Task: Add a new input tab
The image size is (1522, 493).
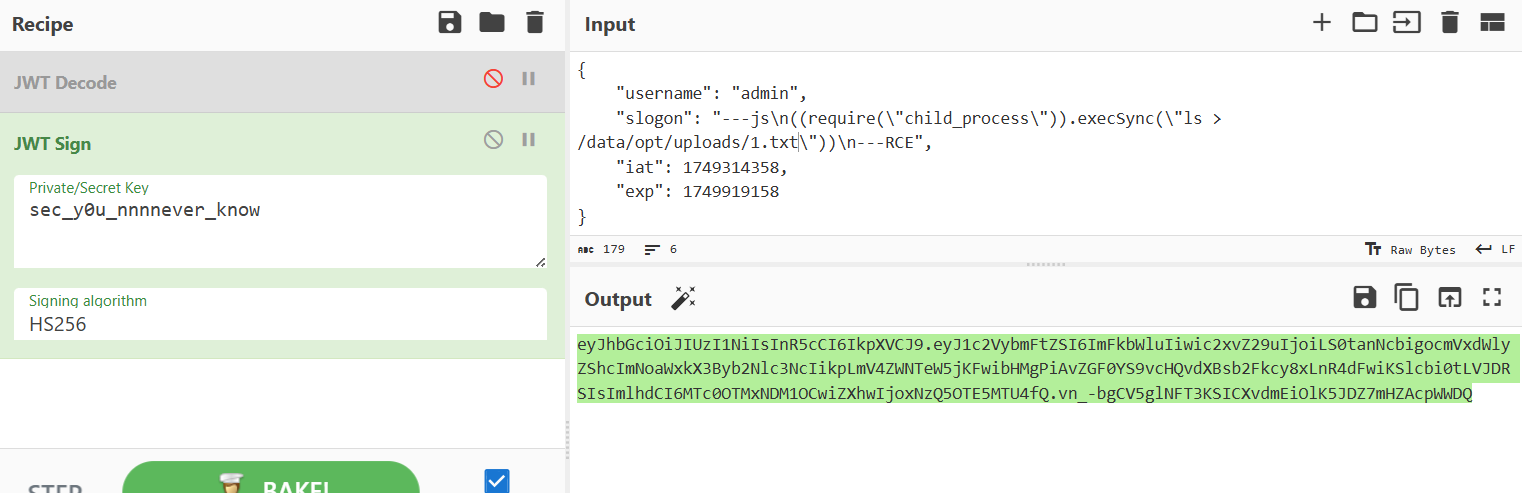Action: [1322, 22]
